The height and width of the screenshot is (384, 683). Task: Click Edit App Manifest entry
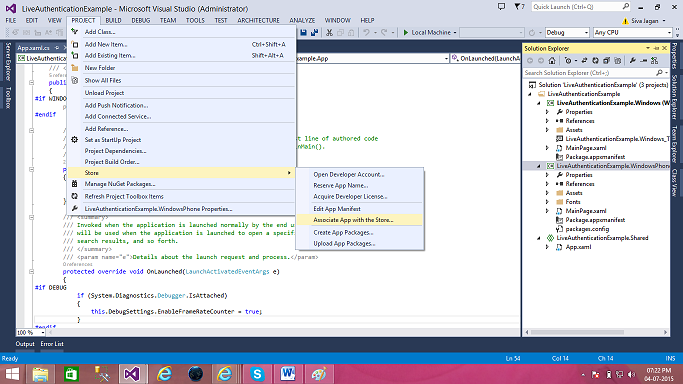click(360, 209)
